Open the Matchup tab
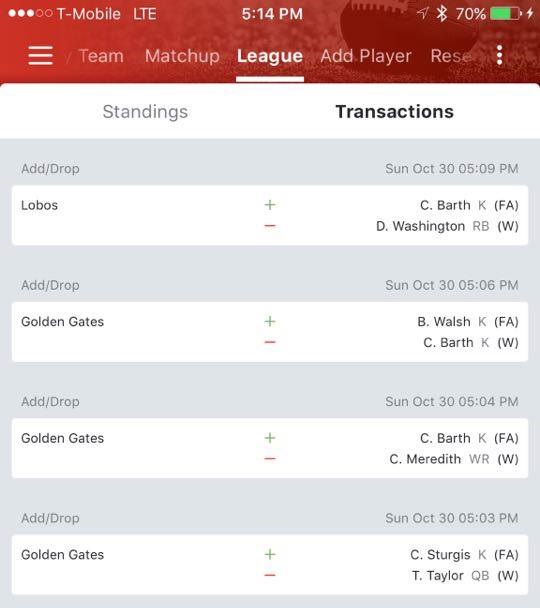This screenshot has width=540, height=608. [x=182, y=56]
